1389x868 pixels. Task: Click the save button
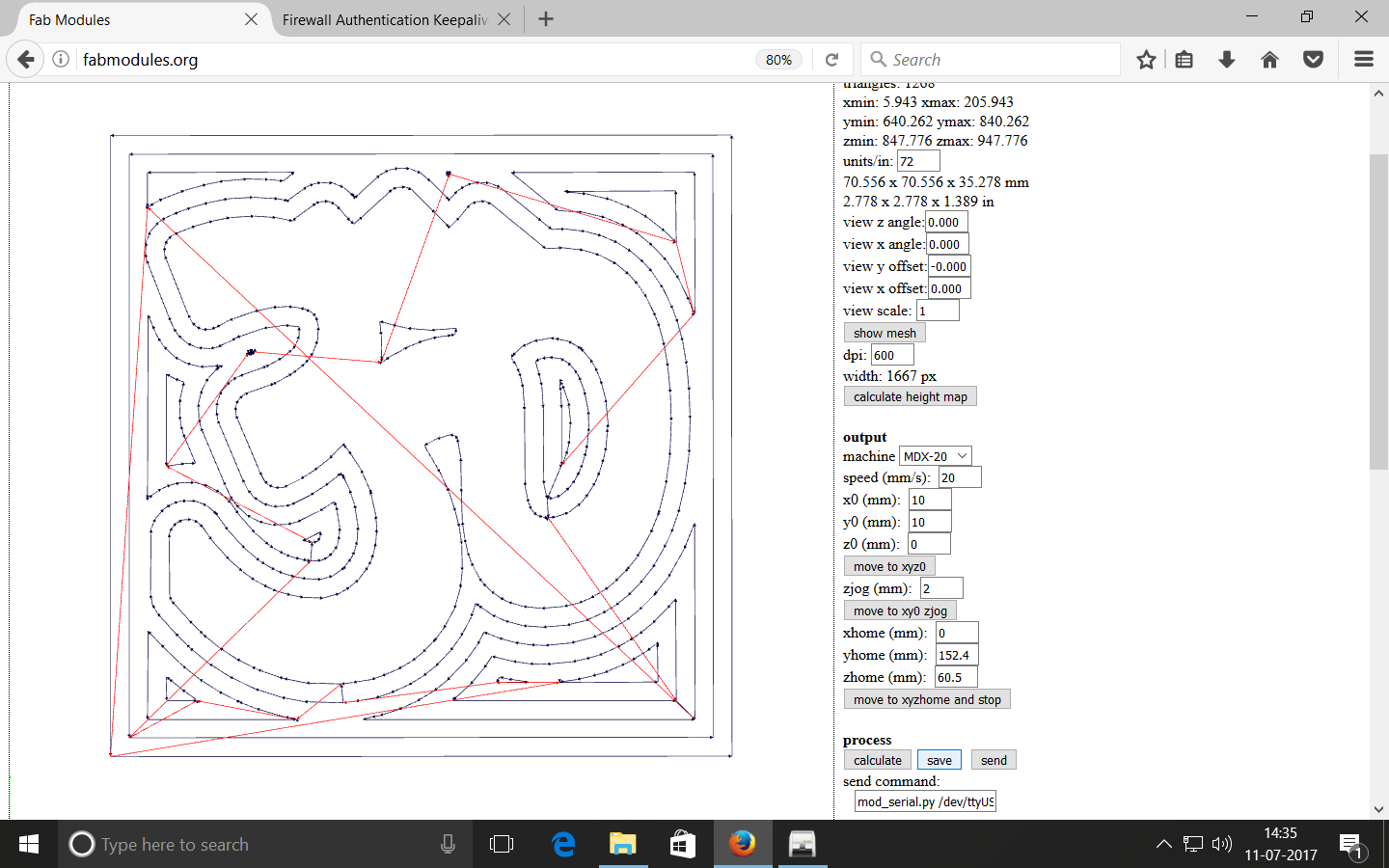[939, 760]
